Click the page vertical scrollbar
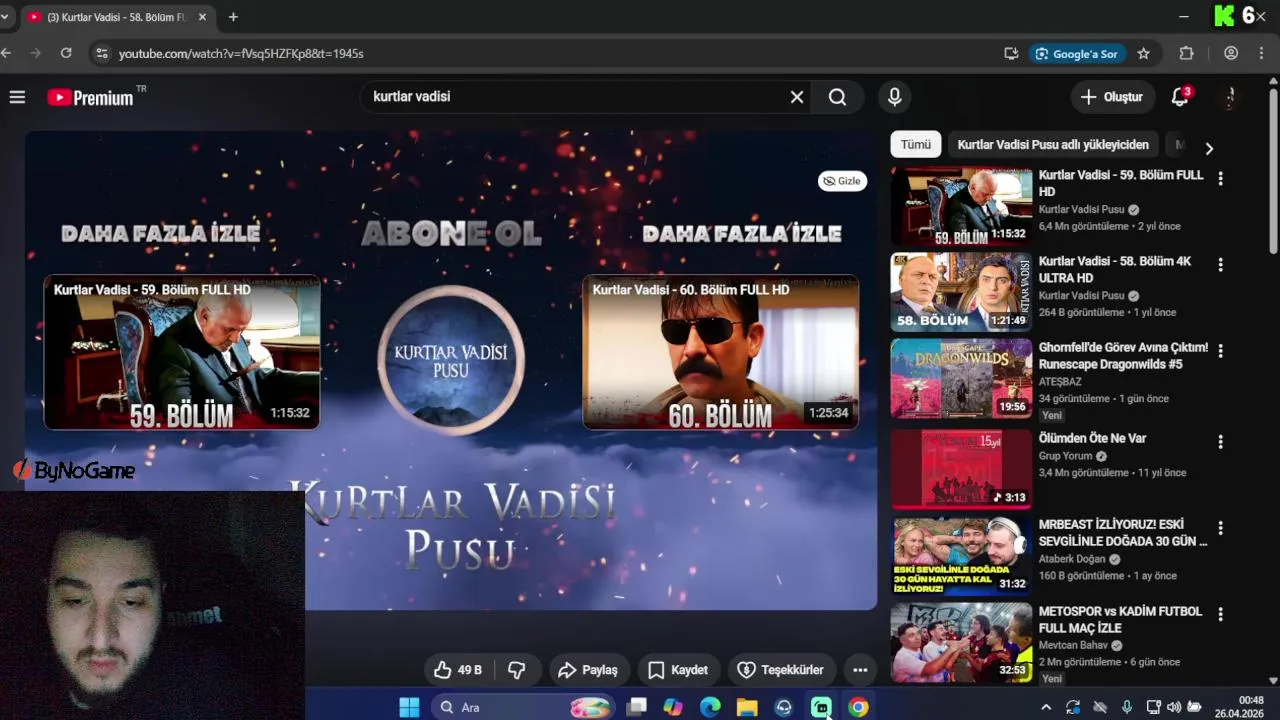 (x=1273, y=170)
